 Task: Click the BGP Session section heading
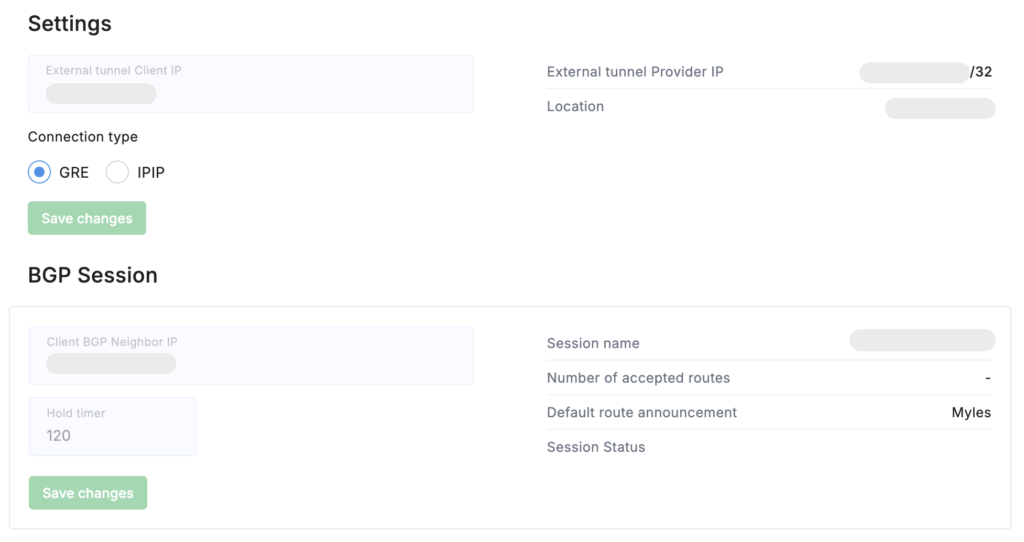click(x=92, y=275)
